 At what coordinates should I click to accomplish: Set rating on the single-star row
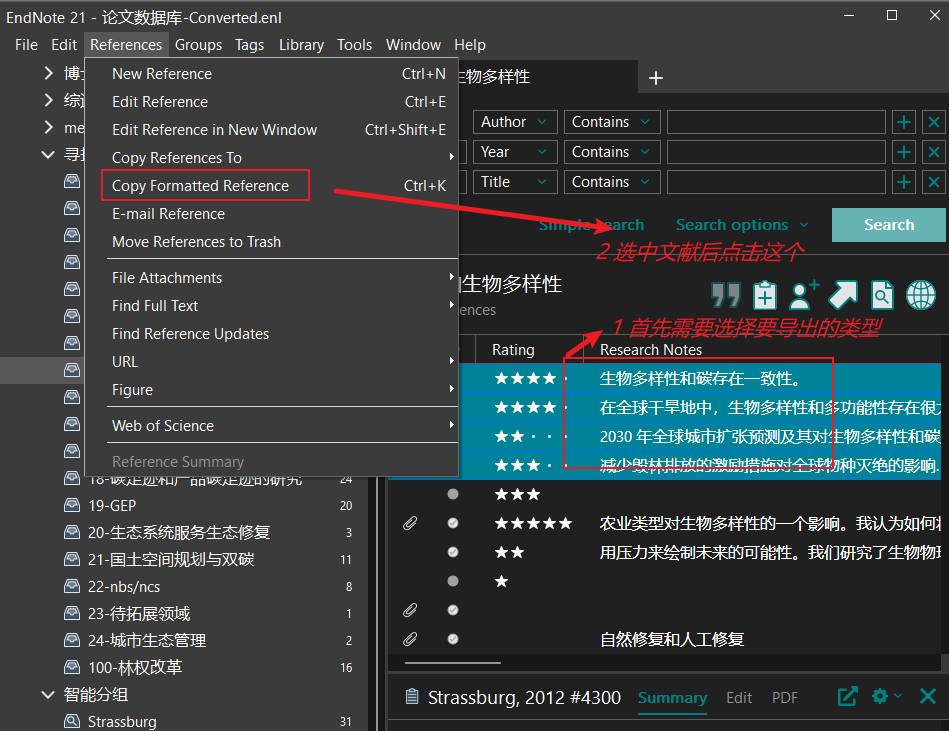pyautogui.click(x=502, y=582)
